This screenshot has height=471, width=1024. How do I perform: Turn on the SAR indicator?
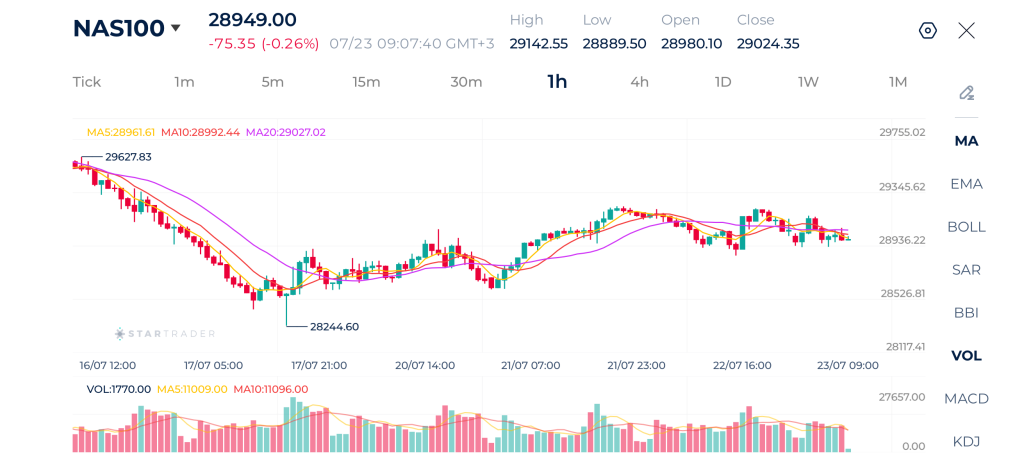click(x=967, y=270)
